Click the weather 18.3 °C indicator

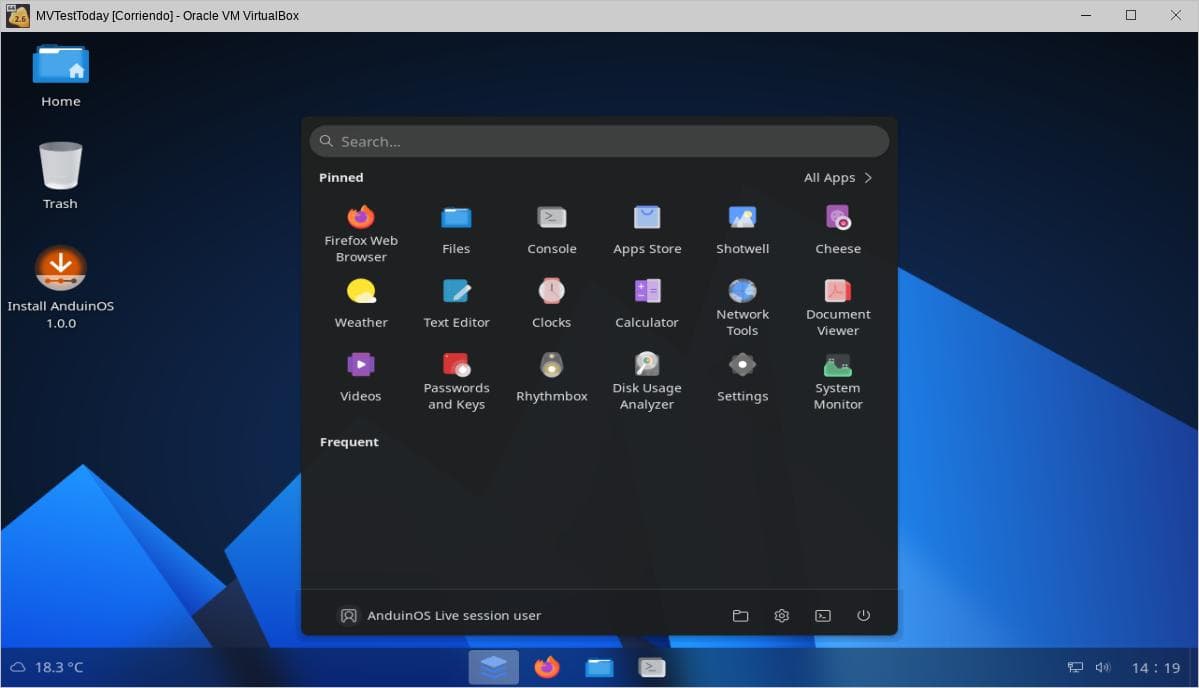click(46, 667)
